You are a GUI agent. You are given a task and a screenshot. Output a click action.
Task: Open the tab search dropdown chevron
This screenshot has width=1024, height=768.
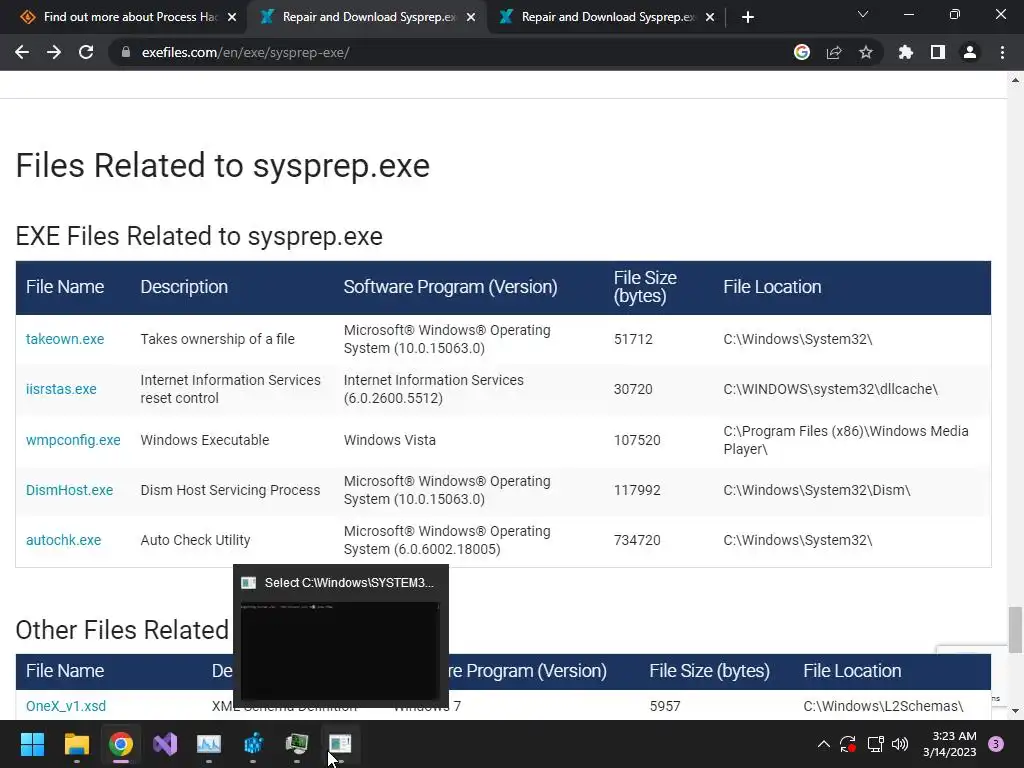[x=863, y=14]
